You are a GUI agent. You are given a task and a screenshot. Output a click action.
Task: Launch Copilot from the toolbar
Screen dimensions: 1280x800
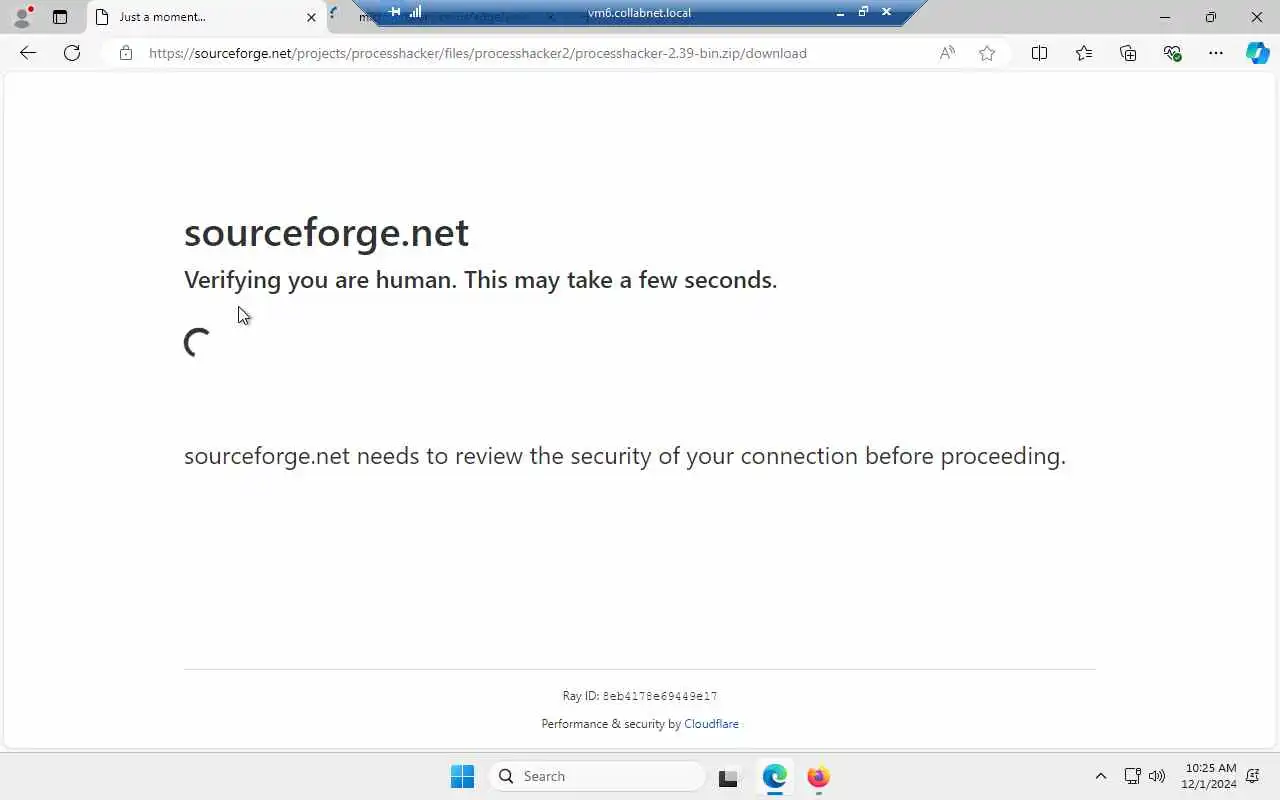pyautogui.click(x=1257, y=53)
